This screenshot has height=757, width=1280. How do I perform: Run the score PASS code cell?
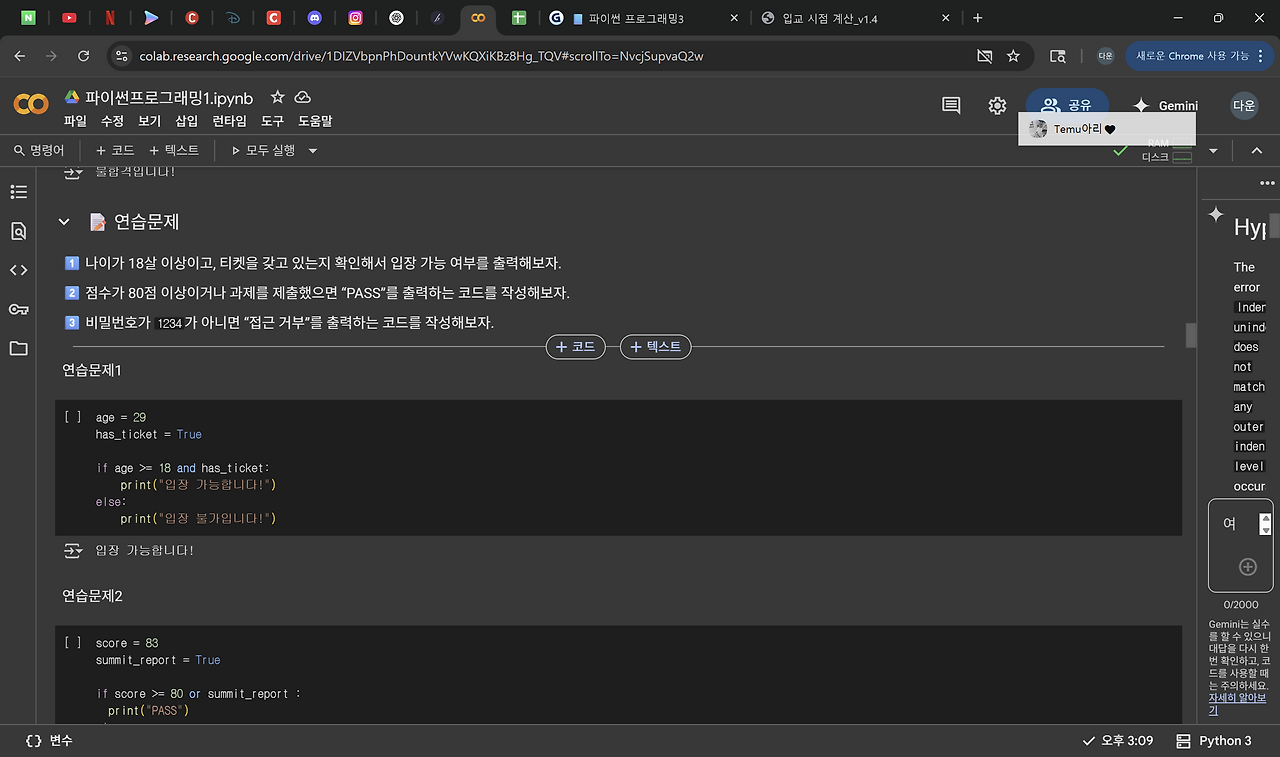(x=71, y=642)
